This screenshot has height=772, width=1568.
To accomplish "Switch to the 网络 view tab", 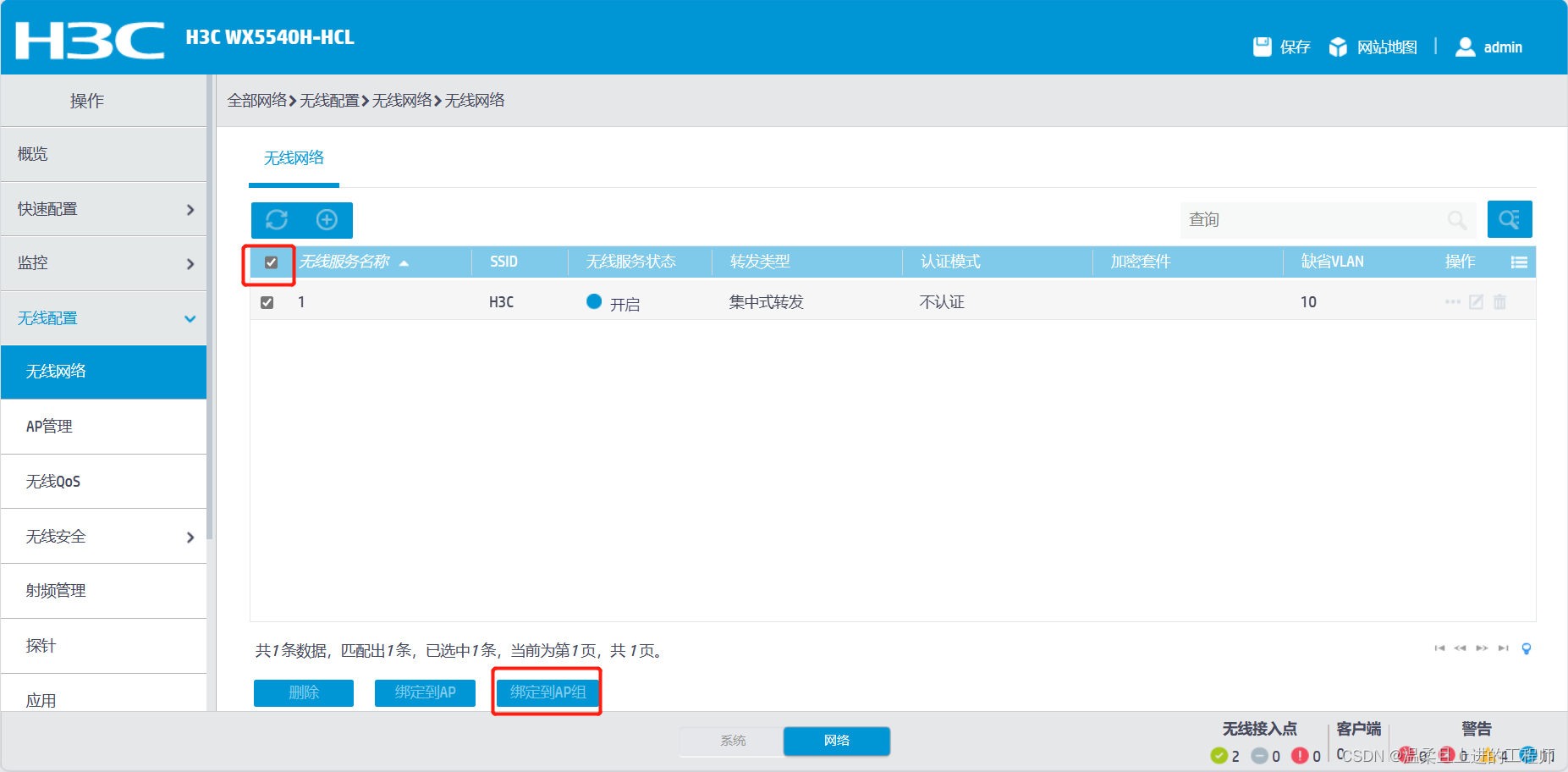I will 837,741.
